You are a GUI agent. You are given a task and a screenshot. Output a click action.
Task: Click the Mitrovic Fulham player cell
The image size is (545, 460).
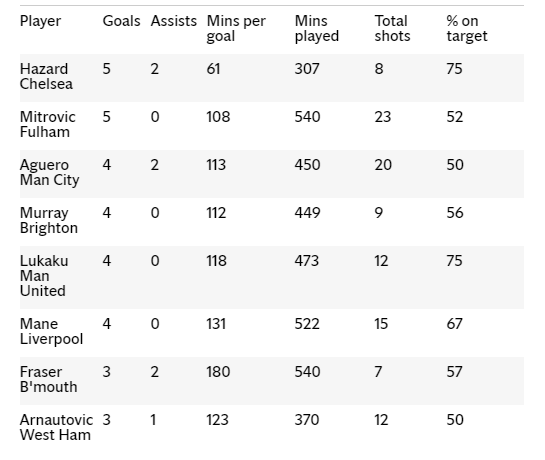click(x=48, y=124)
